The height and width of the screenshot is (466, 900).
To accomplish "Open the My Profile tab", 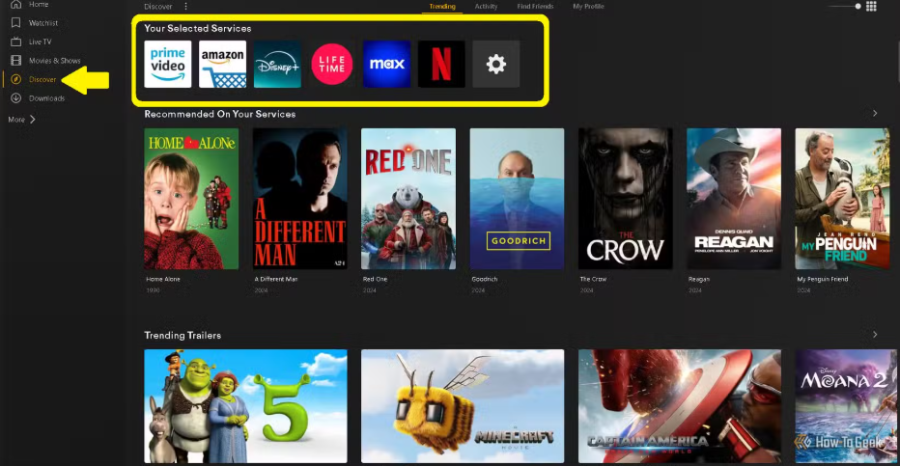I will tap(588, 7).
